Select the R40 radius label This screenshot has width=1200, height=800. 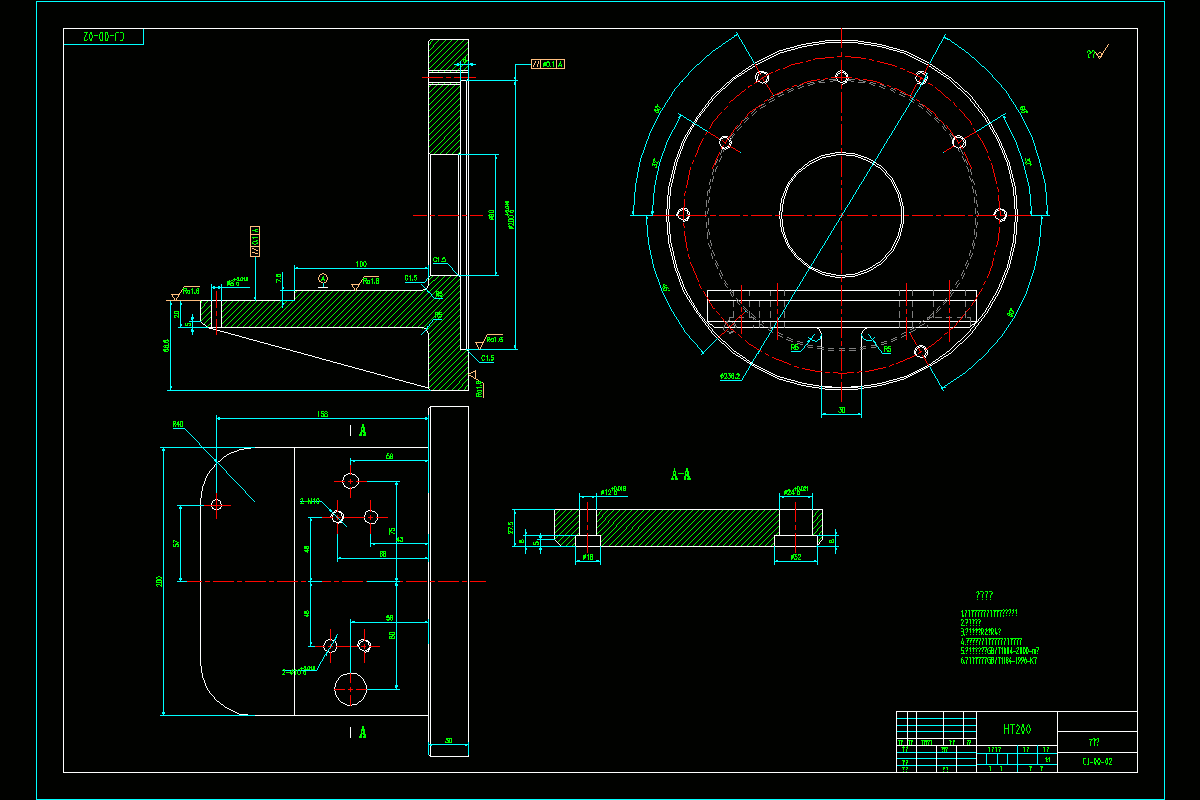[178, 424]
